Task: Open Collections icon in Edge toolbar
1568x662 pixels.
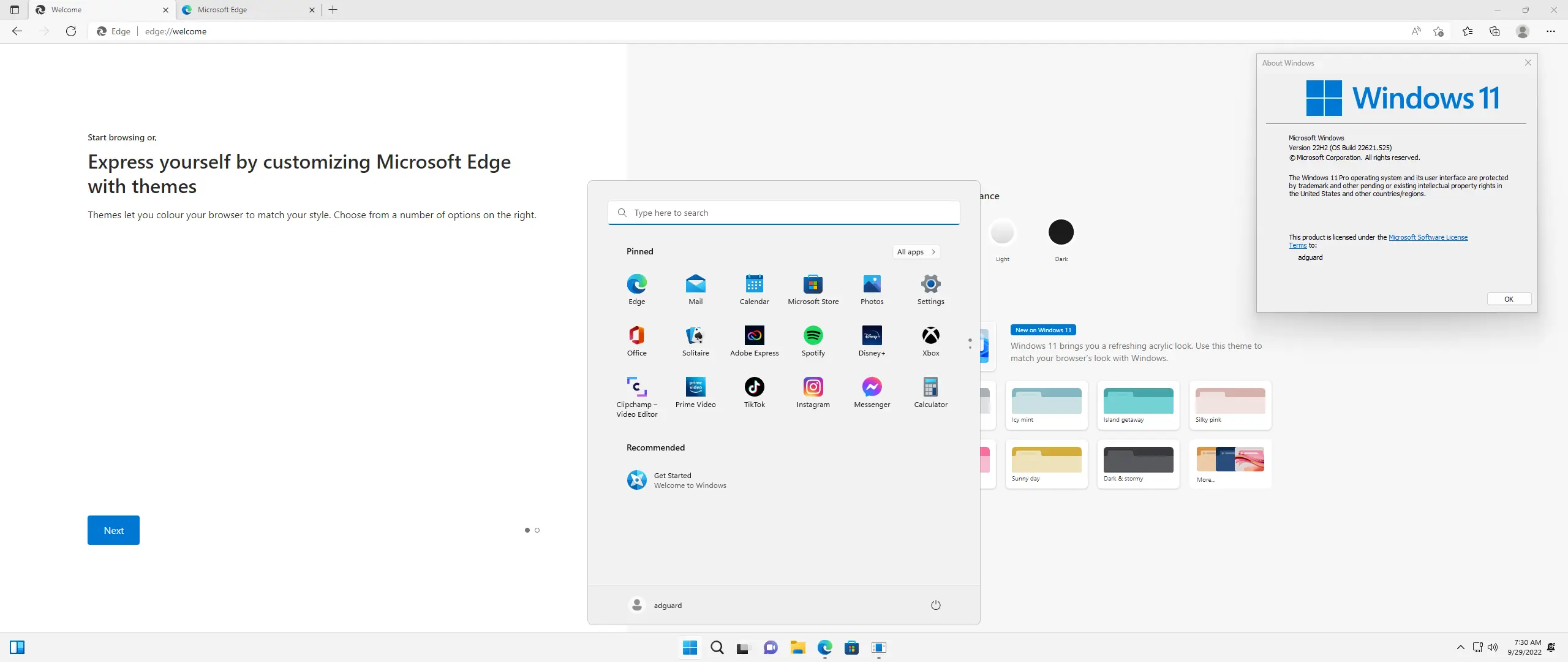Action: tap(1494, 31)
